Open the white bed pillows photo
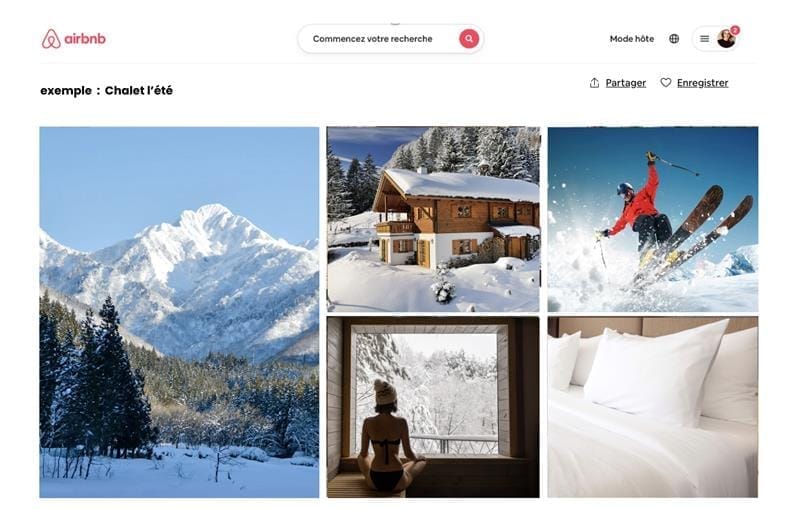800x509 pixels. tap(653, 407)
